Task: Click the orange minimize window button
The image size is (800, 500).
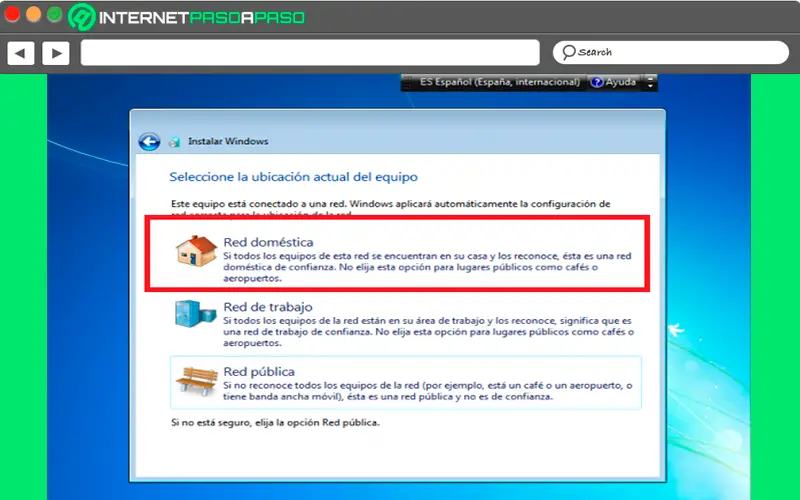Action: [x=34, y=14]
